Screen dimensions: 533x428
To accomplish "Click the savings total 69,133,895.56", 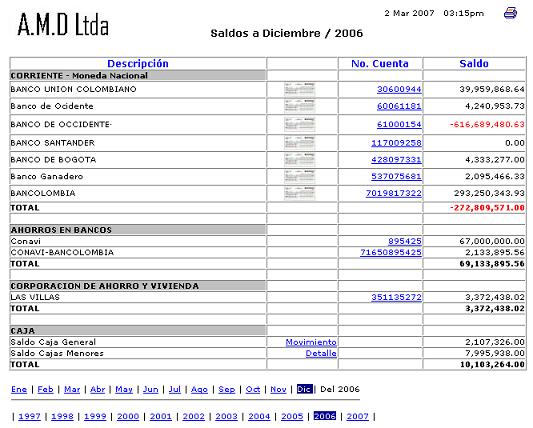I will coord(492,264).
